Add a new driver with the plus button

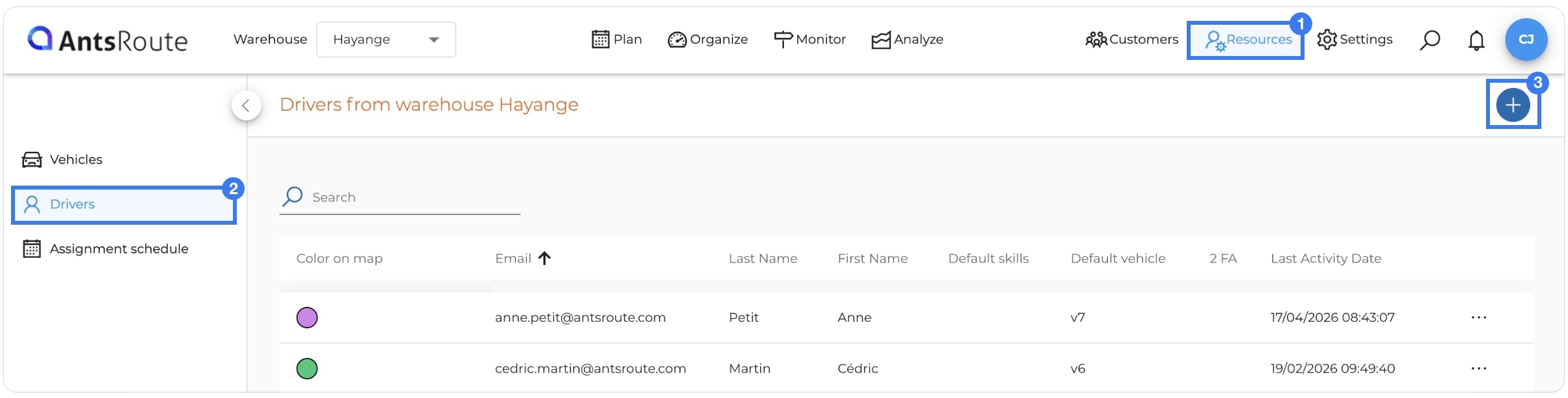point(1513,105)
